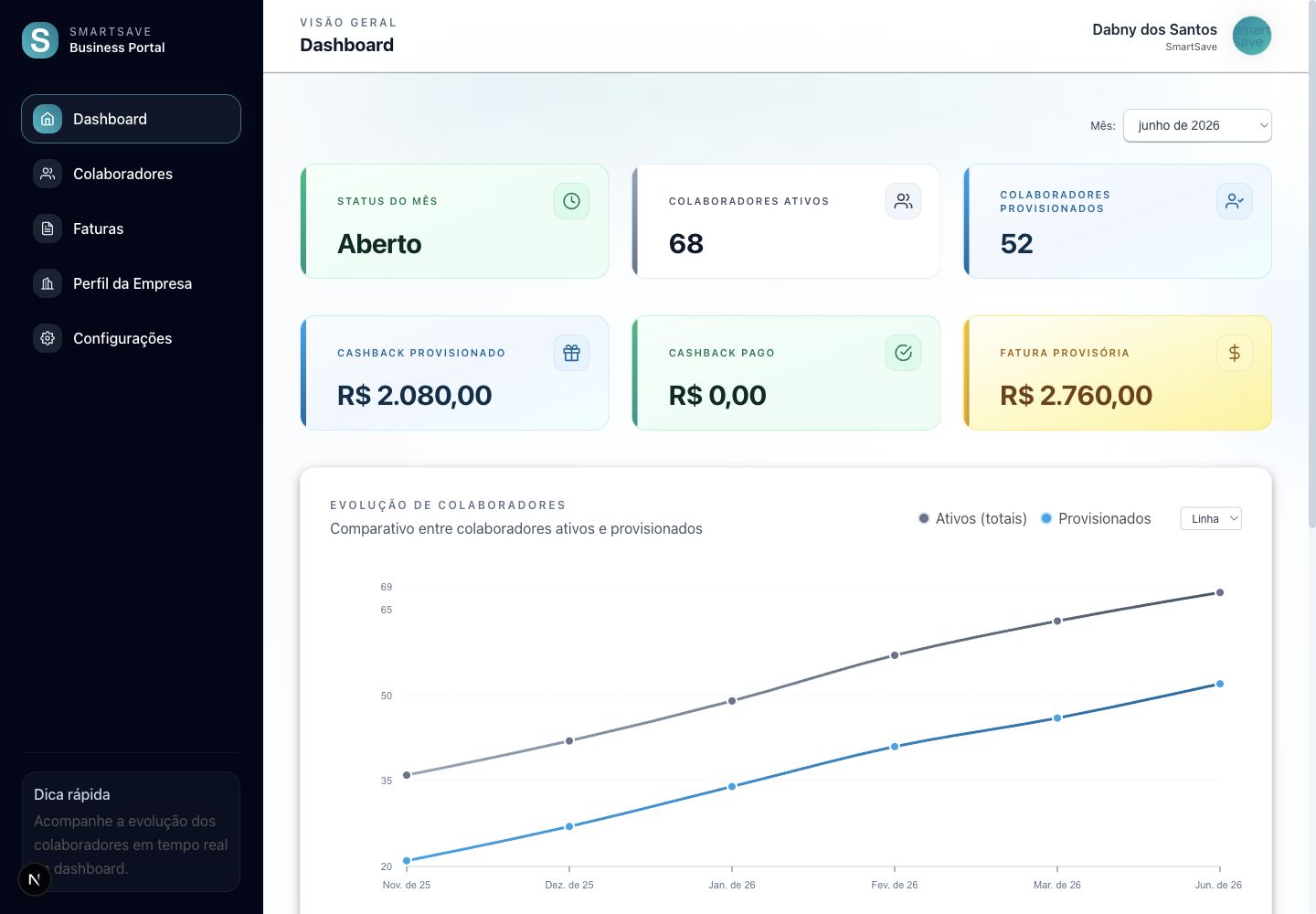1316x914 pixels.
Task: Click the Fev. de 26 point on Ativos line
Action: [895, 655]
